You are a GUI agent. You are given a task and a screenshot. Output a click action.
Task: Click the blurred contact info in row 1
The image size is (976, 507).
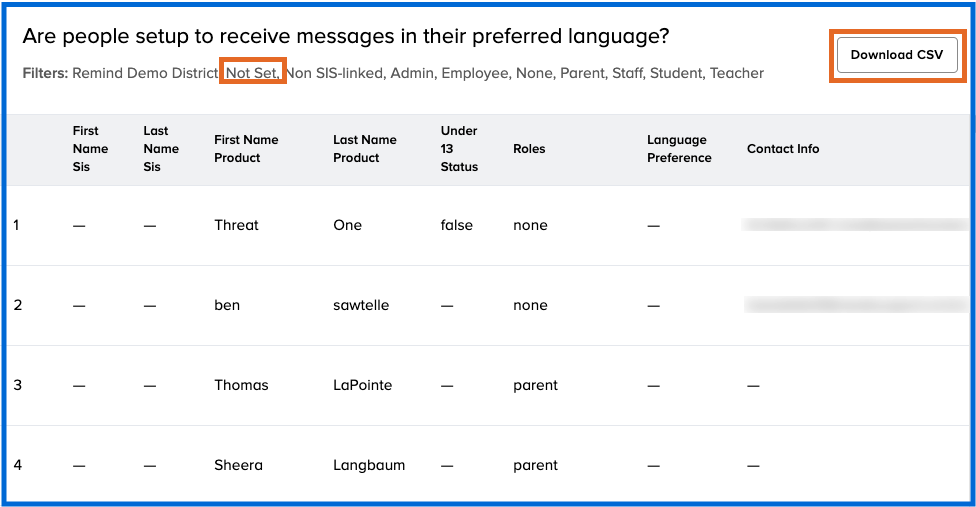click(x=855, y=225)
